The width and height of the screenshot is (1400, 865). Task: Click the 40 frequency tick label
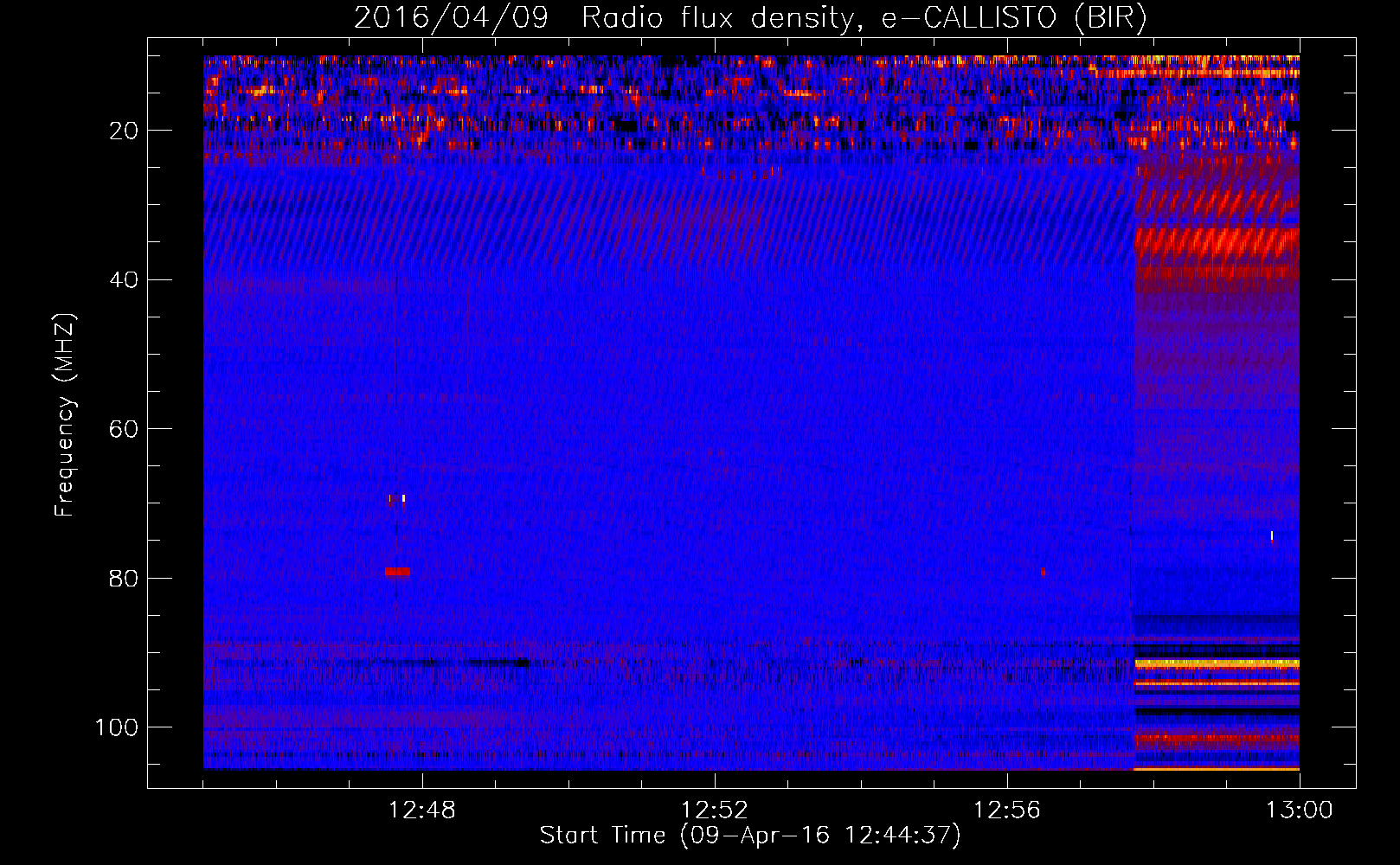point(125,279)
